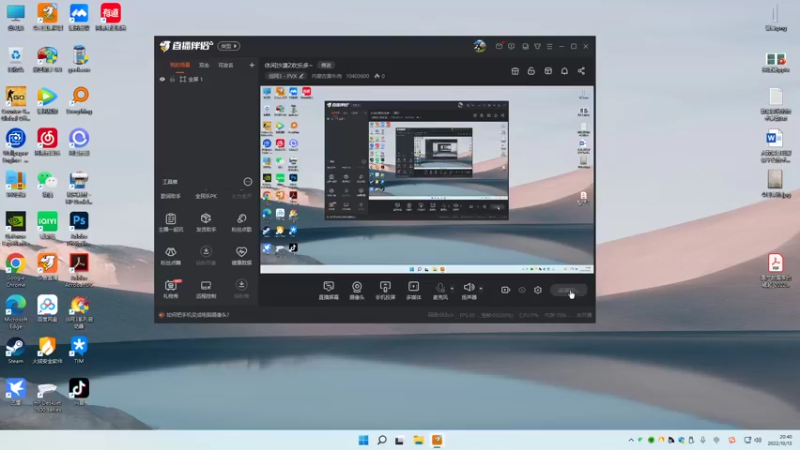Open the PK toolbox entry

click(x=206, y=196)
